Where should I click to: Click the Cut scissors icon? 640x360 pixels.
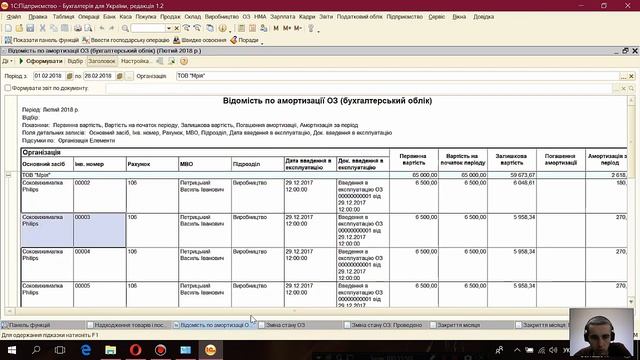(x=42, y=28)
